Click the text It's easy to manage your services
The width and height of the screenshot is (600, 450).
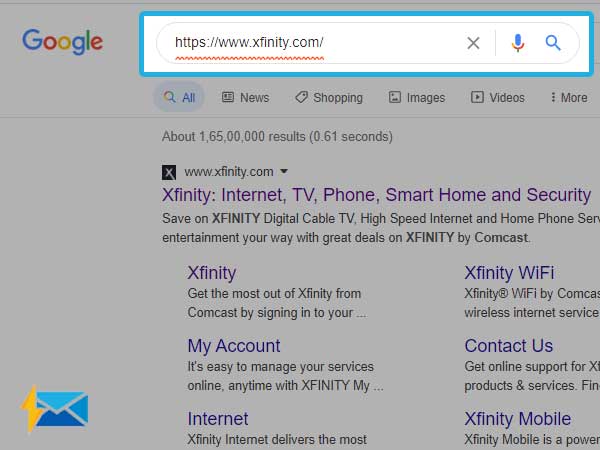[280, 367]
